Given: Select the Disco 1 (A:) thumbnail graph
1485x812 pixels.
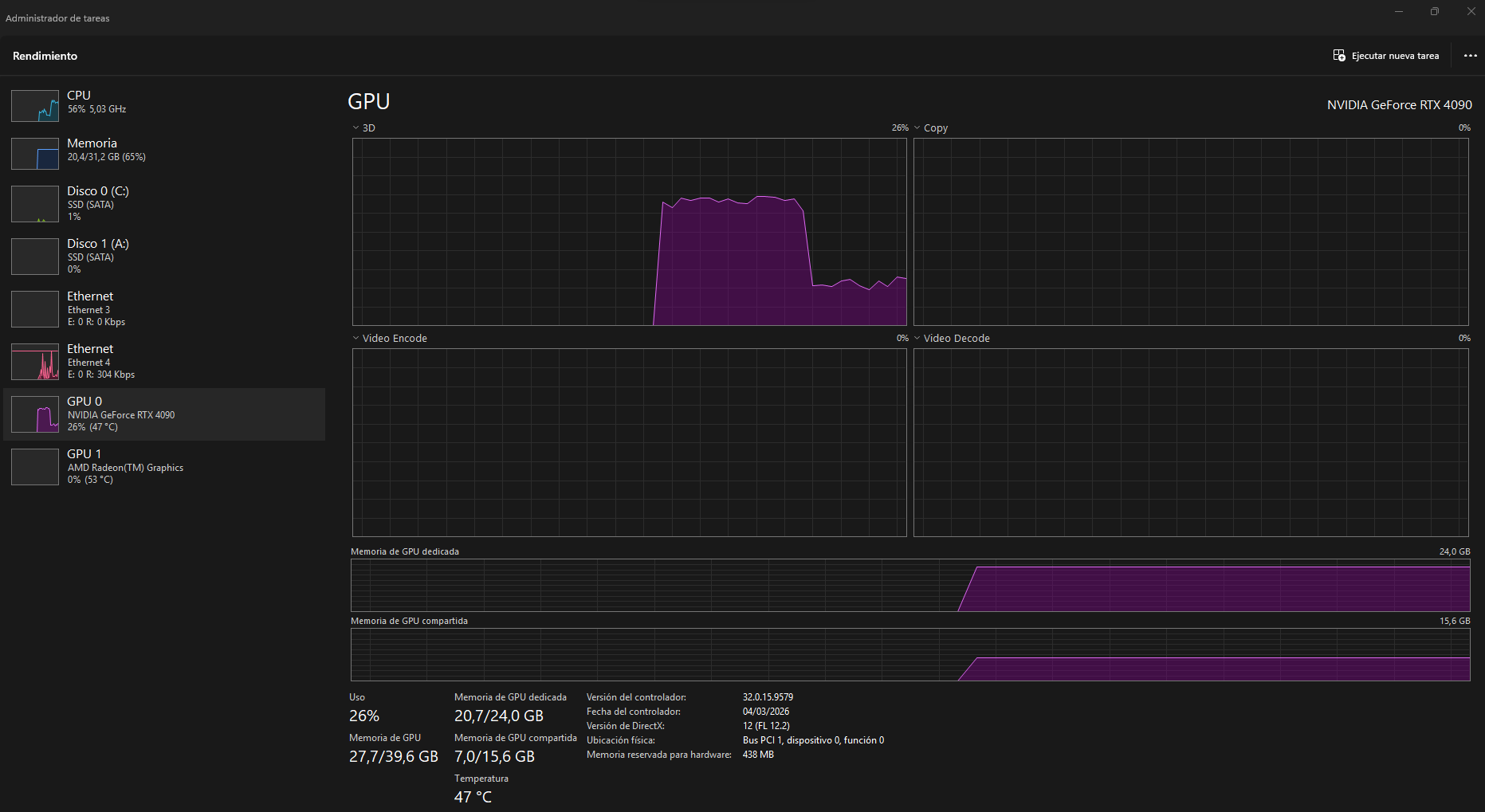Looking at the screenshot, I should [35, 257].
